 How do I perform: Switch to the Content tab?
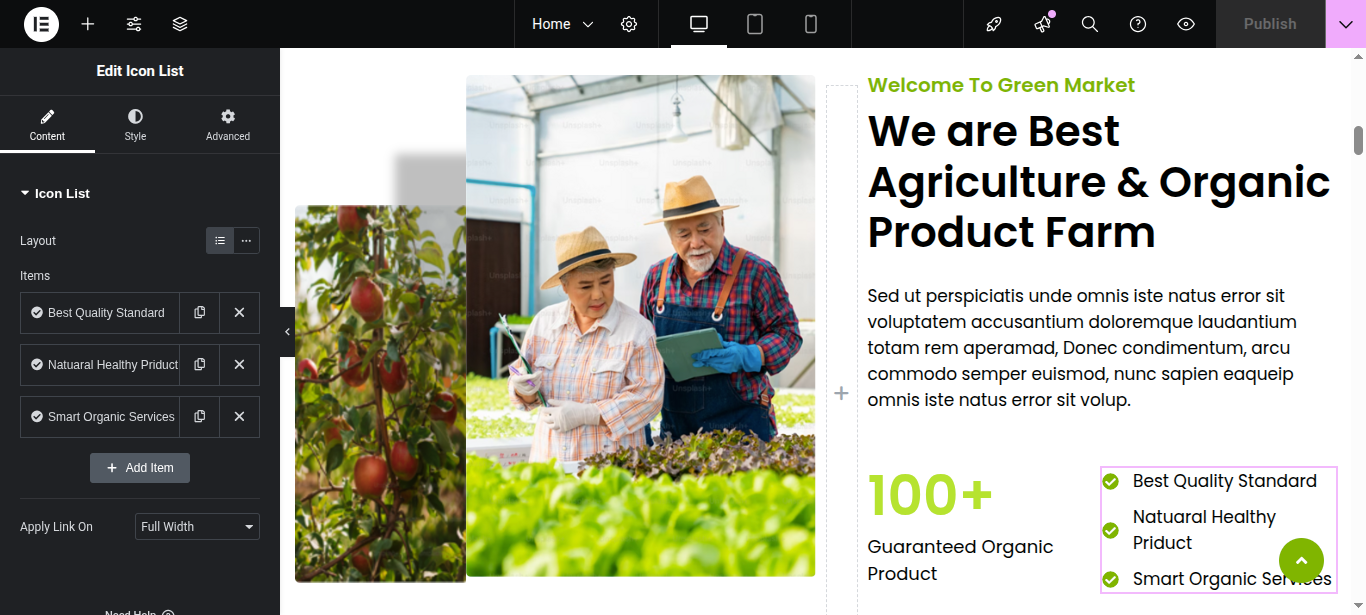(47, 124)
